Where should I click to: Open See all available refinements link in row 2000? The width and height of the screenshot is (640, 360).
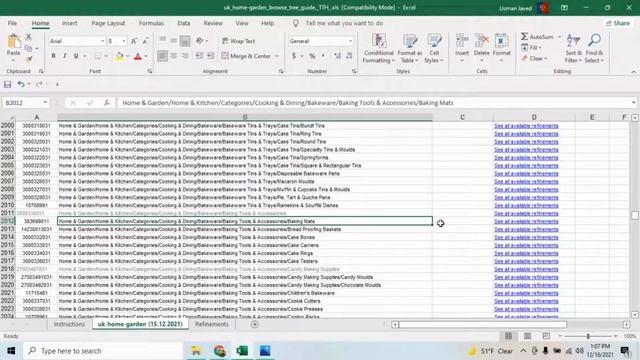[526, 126]
